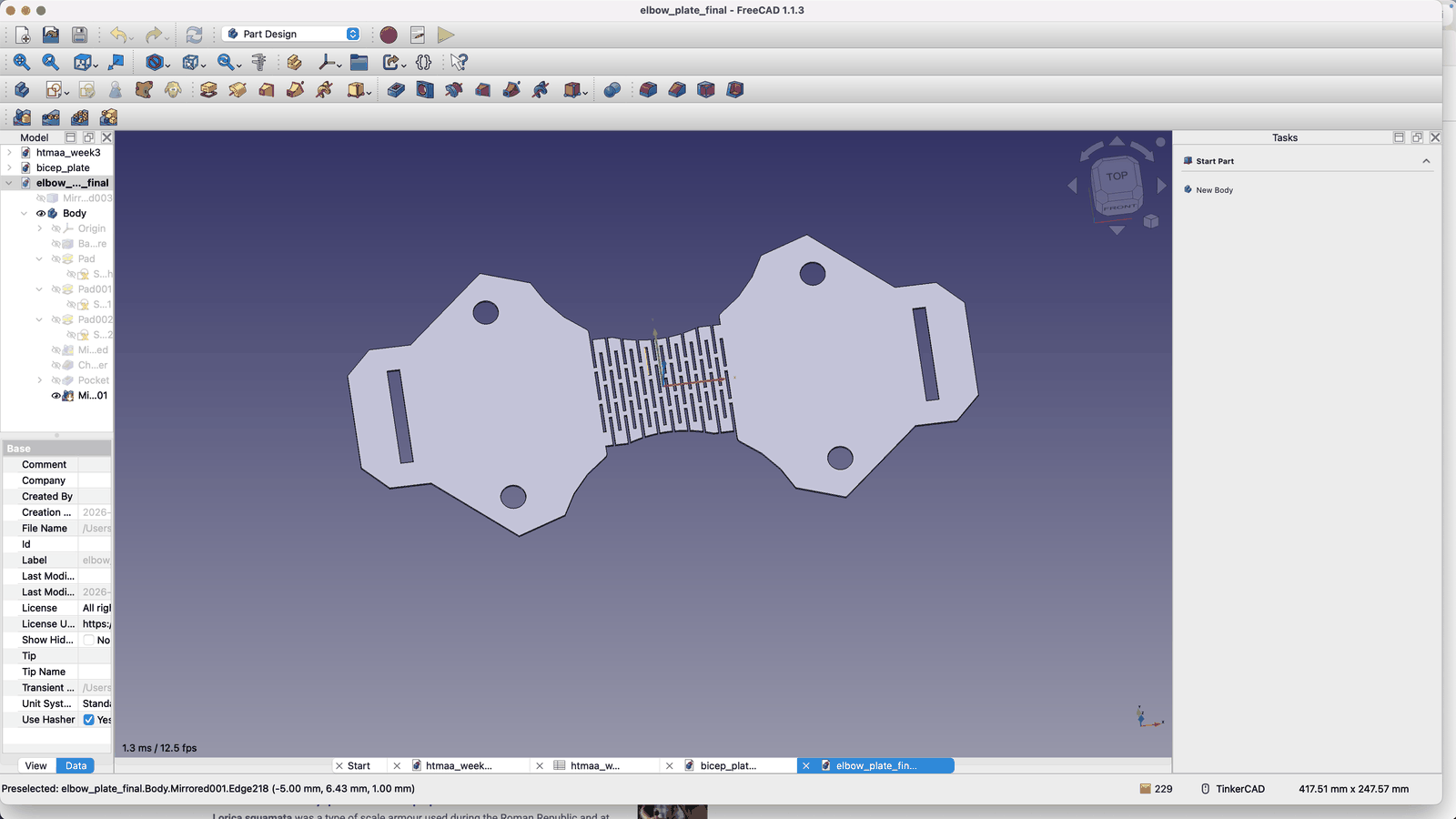Viewport: 1456px width, 819px height.
Task: Toggle visibility of Mi...01 mirrored feature
Action: click(56, 396)
